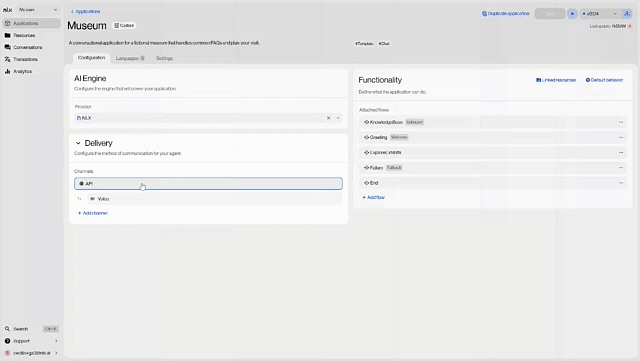Image resolution: width=640 pixels, height=361 pixels.
Task: Click the NLX logo in the sidebar
Action: 7,10
